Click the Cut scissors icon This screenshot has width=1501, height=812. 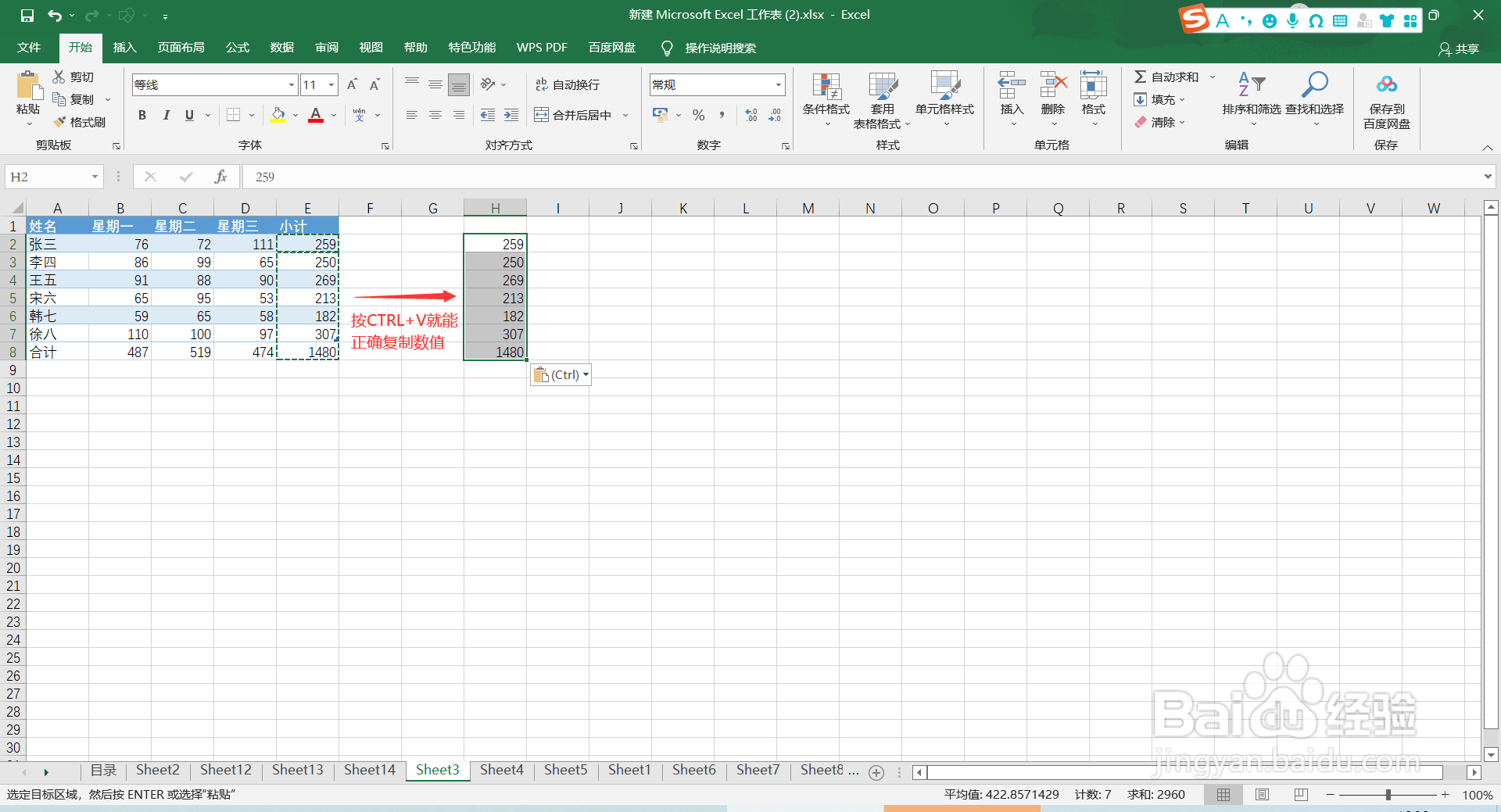click(59, 77)
